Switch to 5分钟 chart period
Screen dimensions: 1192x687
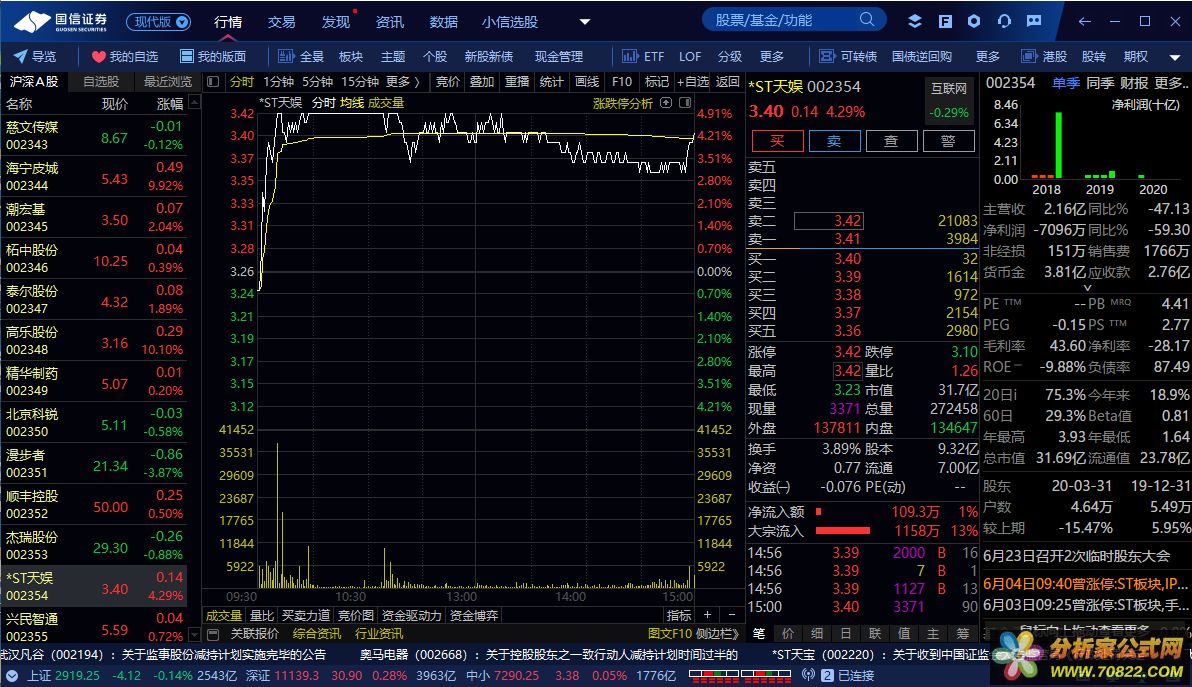pyautogui.click(x=317, y=81)
